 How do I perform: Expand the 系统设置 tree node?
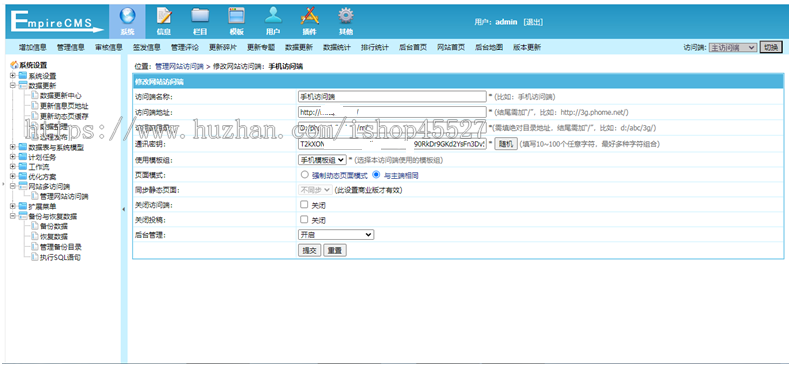point(13,76)
